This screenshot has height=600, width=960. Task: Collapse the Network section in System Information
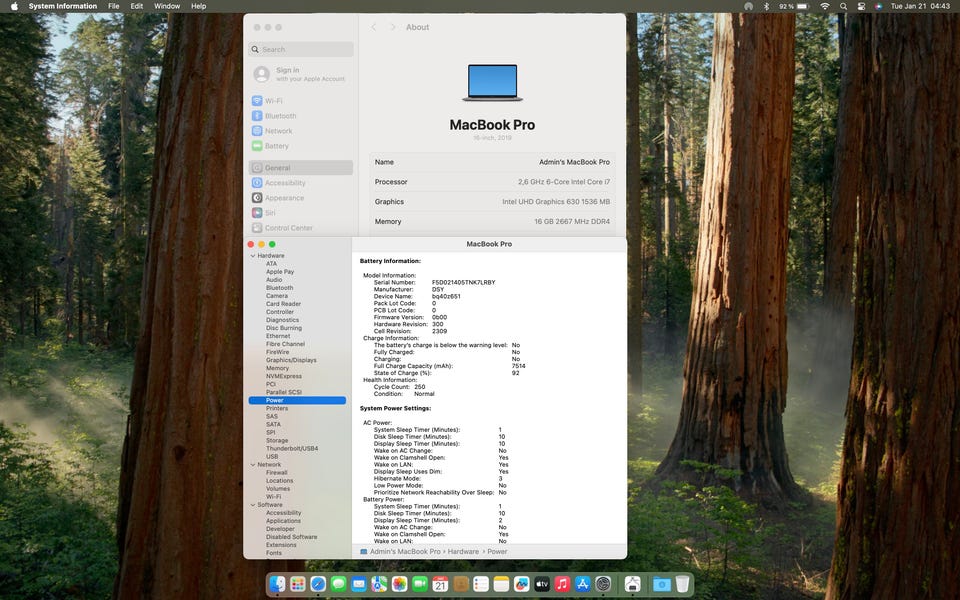point(253,465)
